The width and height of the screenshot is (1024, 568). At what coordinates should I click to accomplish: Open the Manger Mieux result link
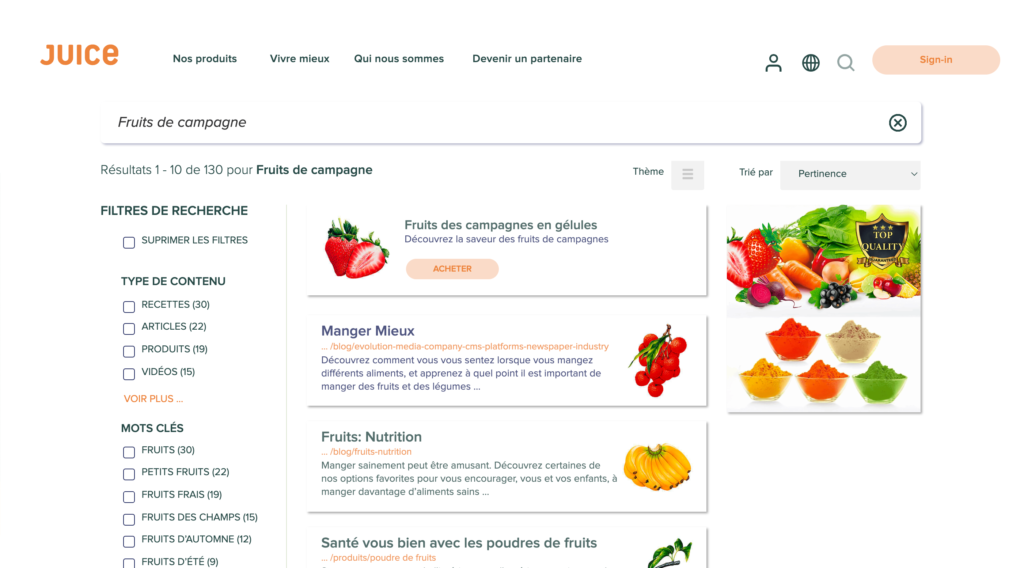click(368, 331)
